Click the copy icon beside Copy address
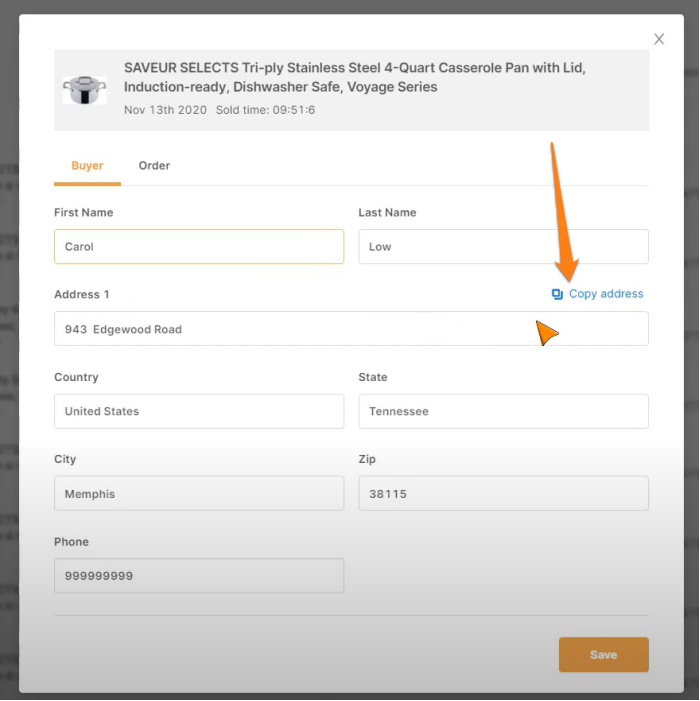 coord(557,294)
